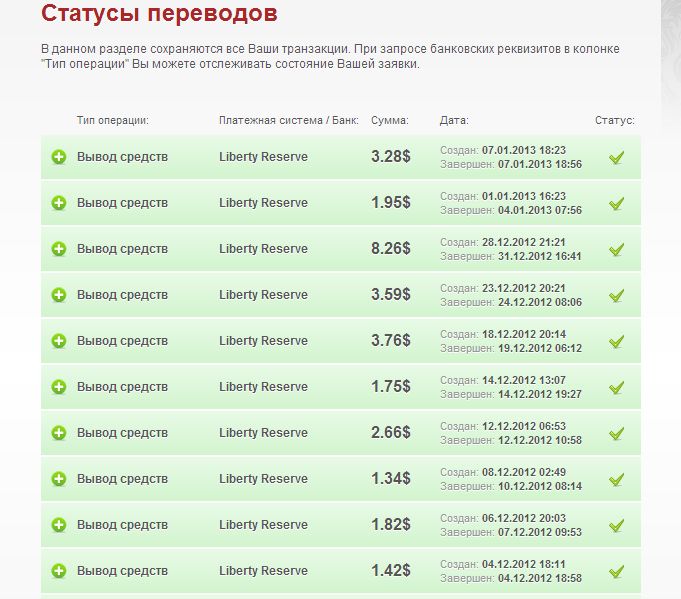Expand the 1.82$ withdrawal row plus icon

pos(59,525)
